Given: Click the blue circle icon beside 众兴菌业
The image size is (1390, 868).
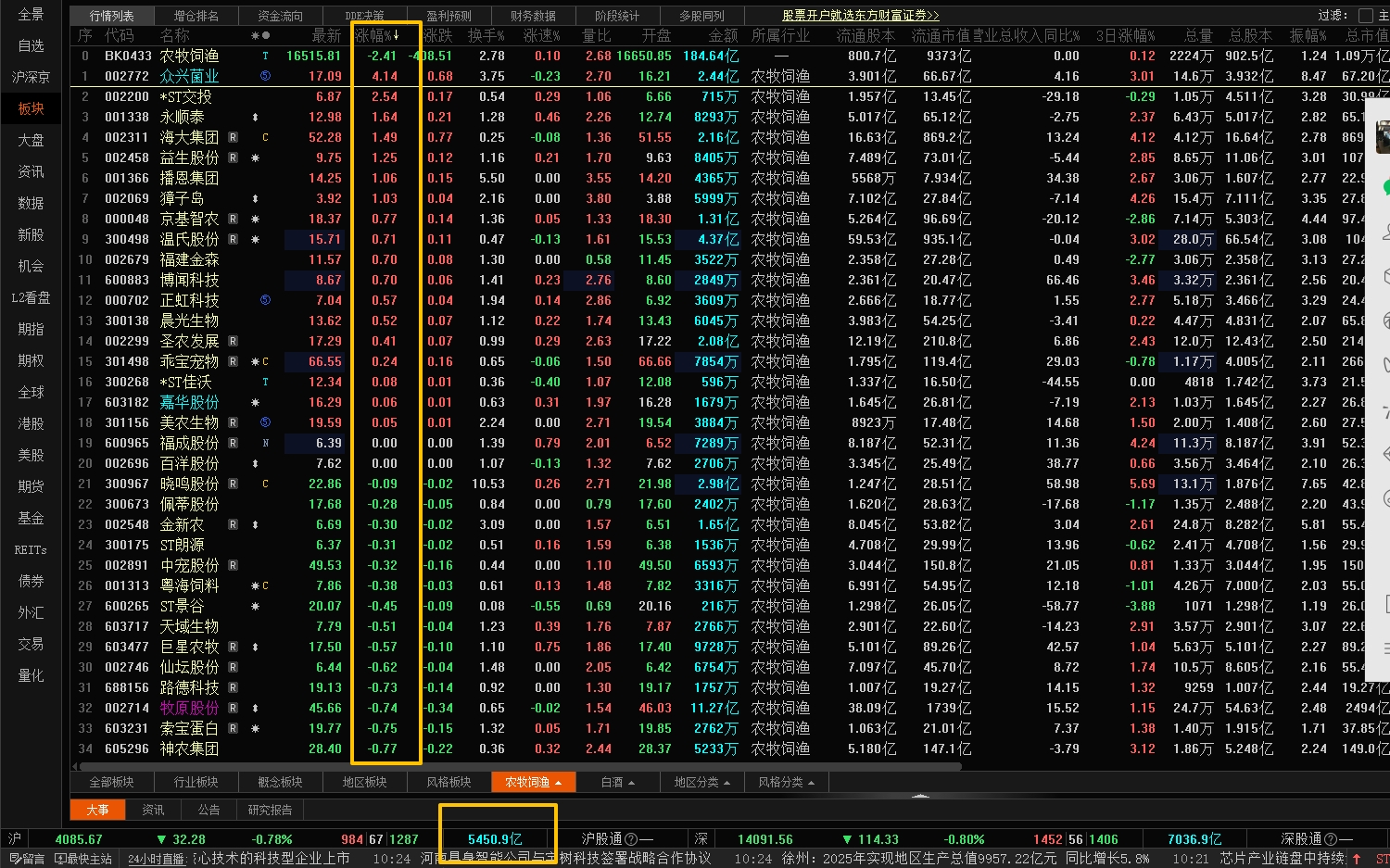Looking at the screenshot, I should tap(265, 76).
